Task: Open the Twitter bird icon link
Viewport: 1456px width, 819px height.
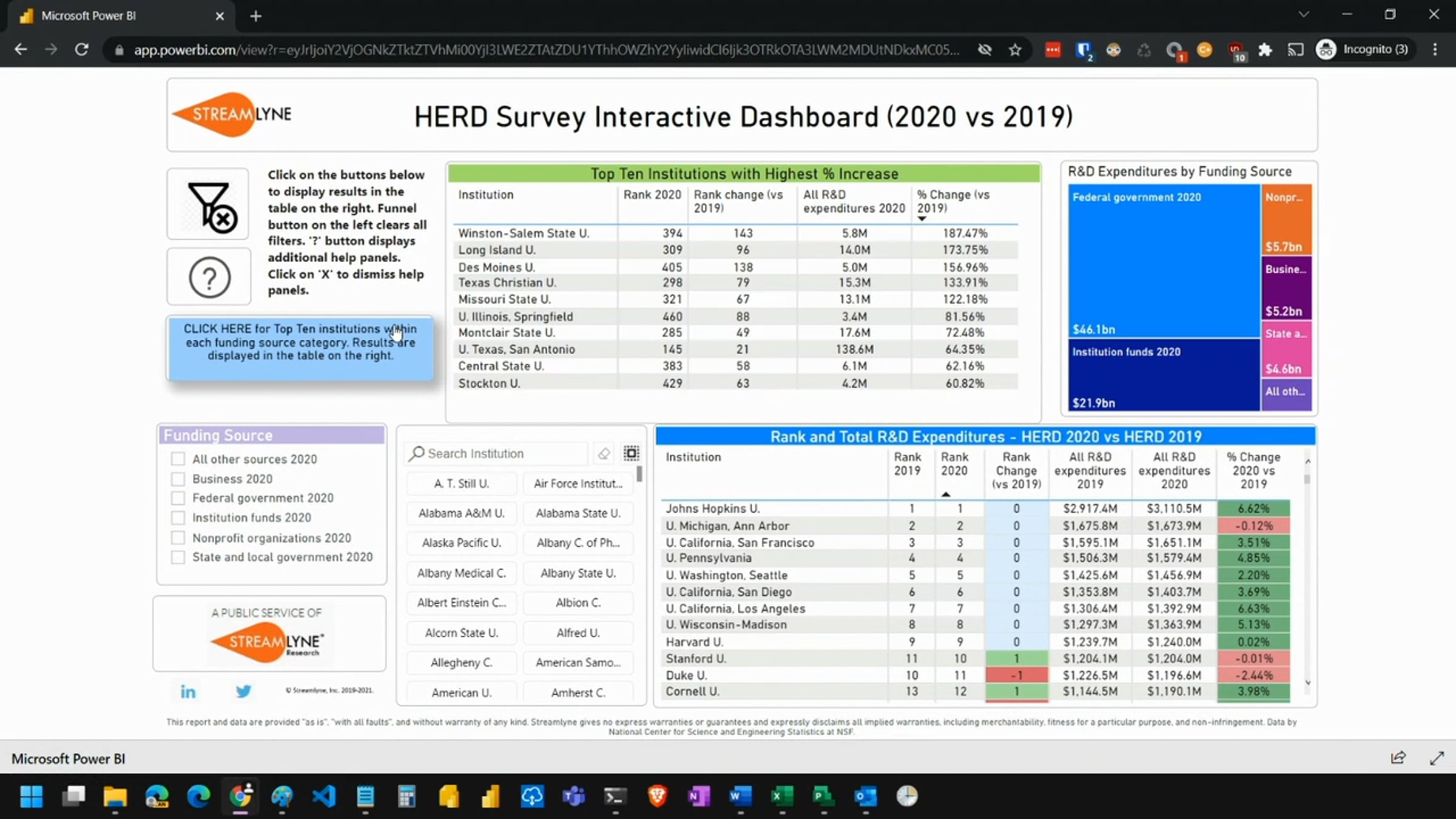Action: (x=243, y=691)
